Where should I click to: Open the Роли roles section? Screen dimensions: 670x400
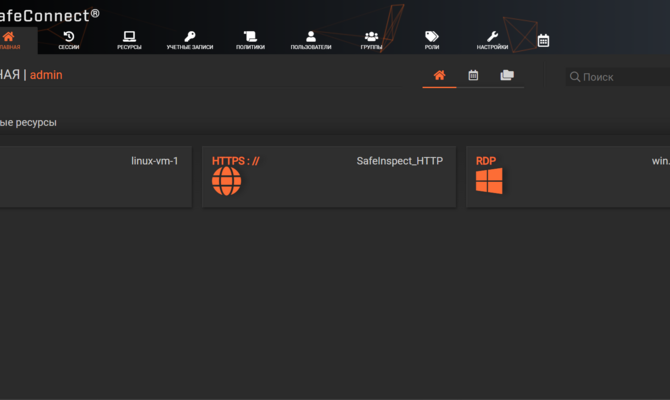pos(432,40)
